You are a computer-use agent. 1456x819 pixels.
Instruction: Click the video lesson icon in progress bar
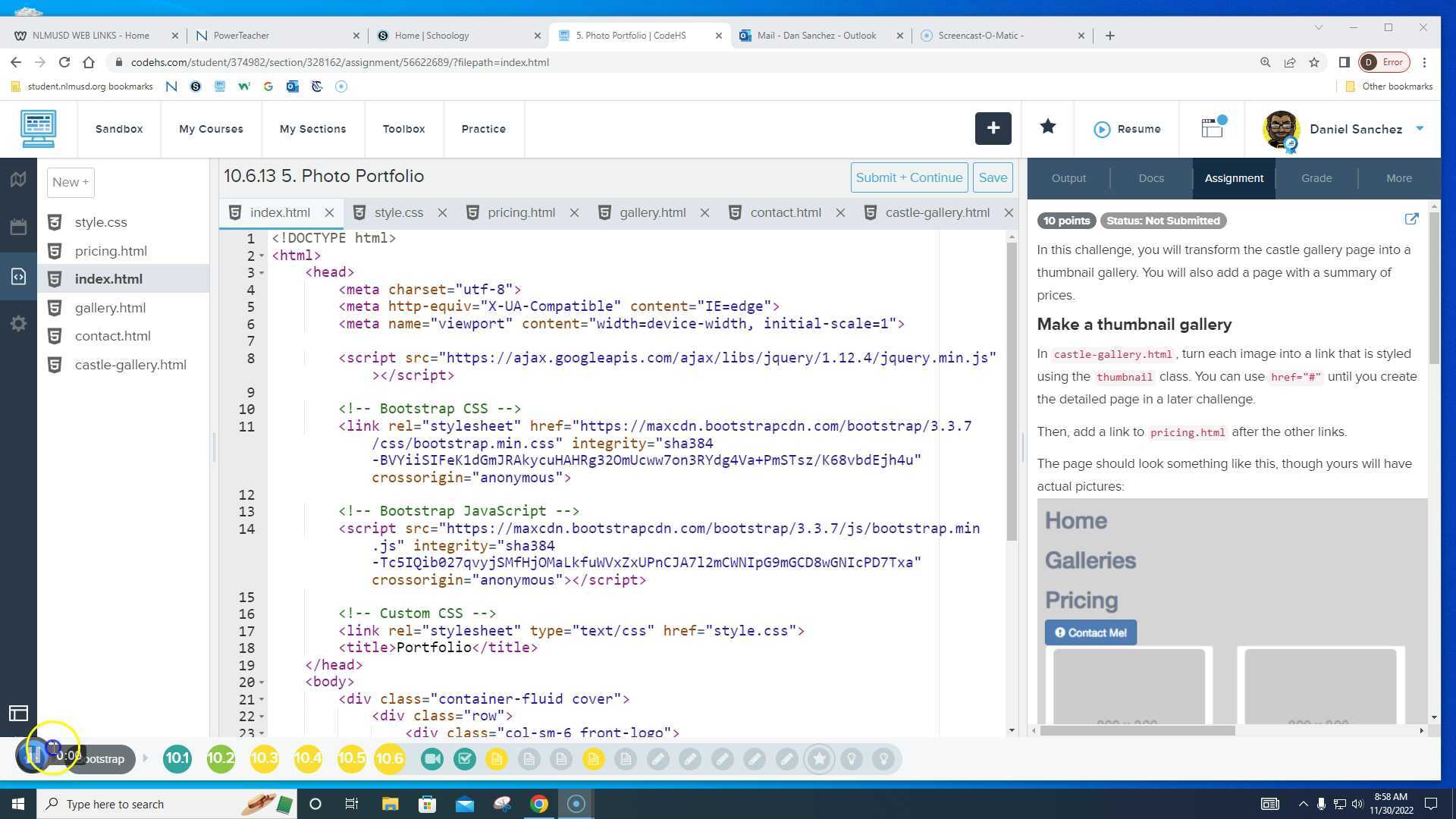point(432,759)
